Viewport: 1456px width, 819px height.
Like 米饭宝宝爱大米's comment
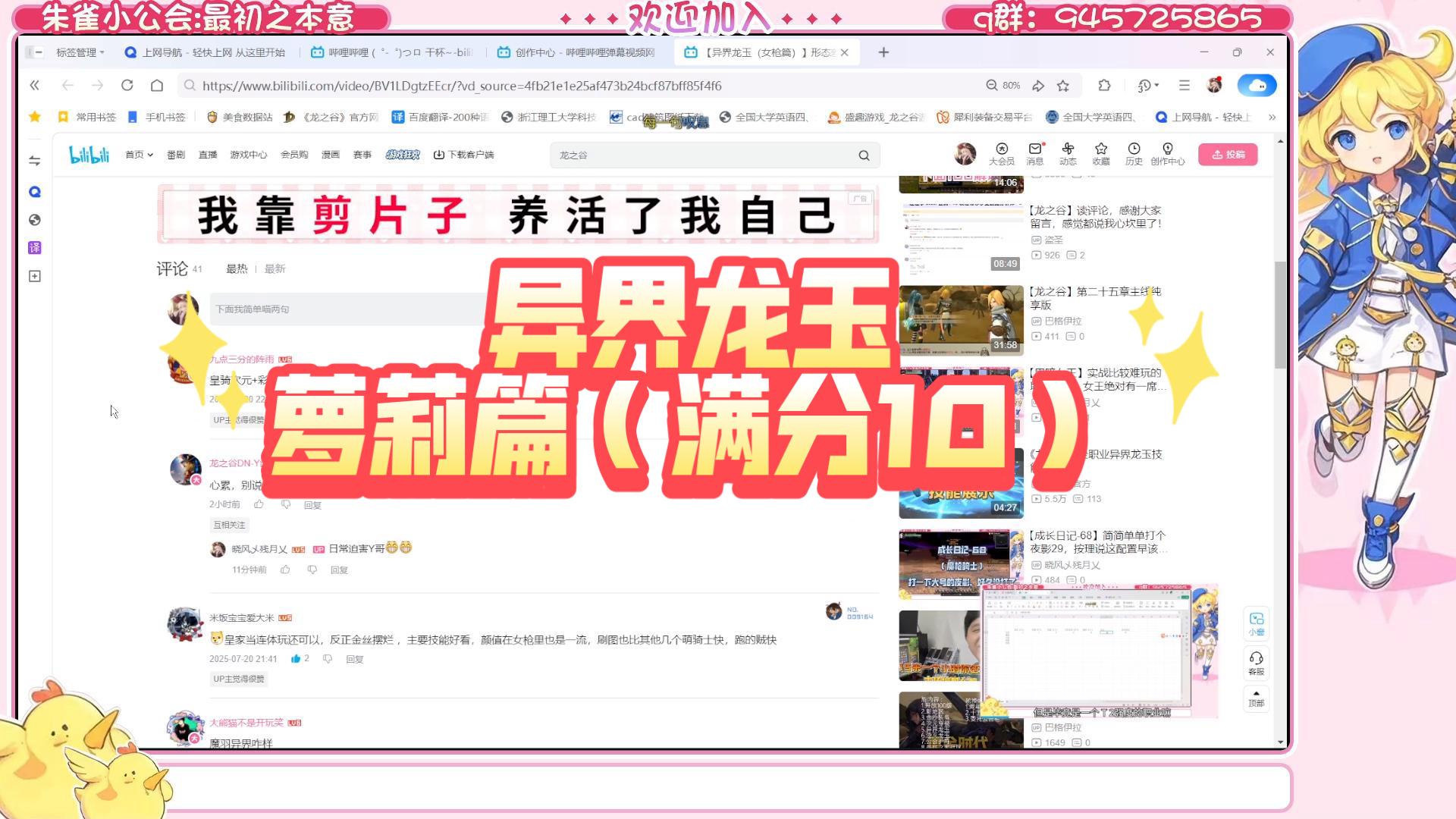click(x=296, y=659)
